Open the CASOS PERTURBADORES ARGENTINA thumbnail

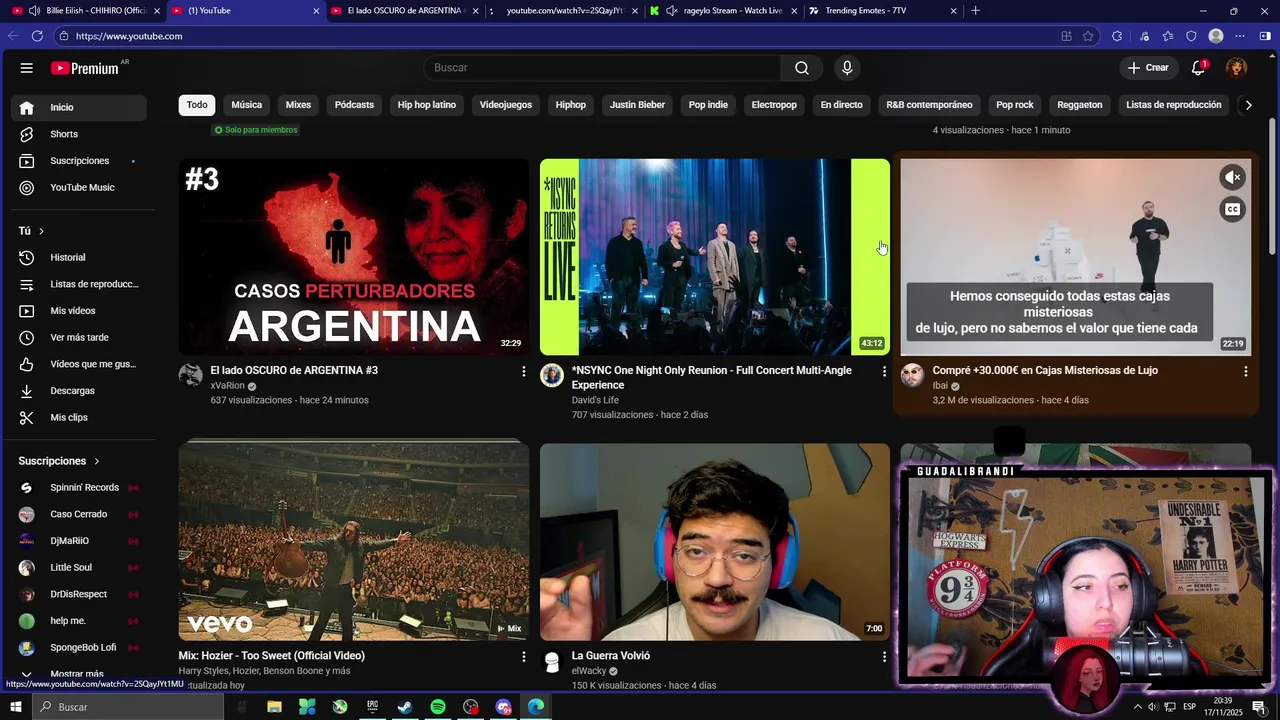(x=354, y=257)
